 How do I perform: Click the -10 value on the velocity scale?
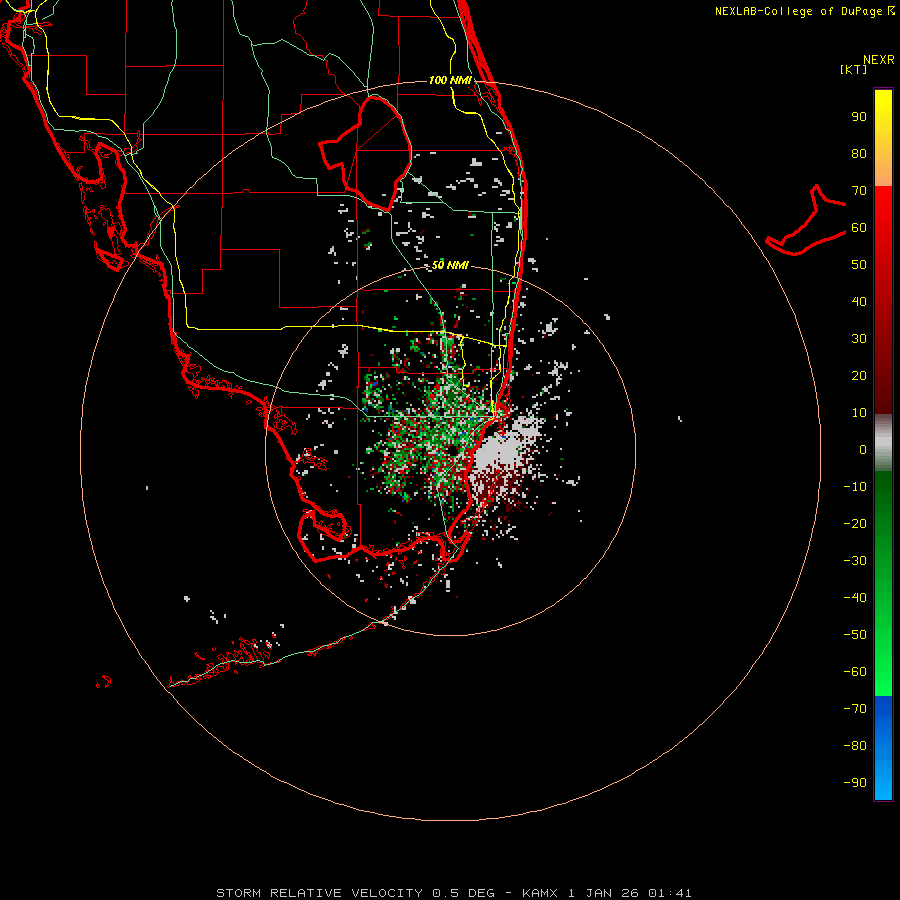tap(855, 487)
